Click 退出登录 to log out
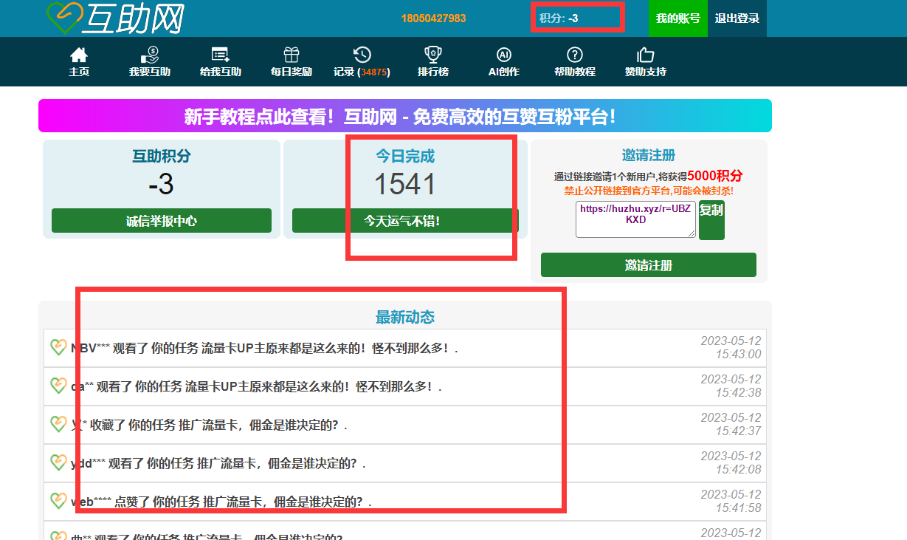Screen dimensions: 907x540 (x=737, y=19)
